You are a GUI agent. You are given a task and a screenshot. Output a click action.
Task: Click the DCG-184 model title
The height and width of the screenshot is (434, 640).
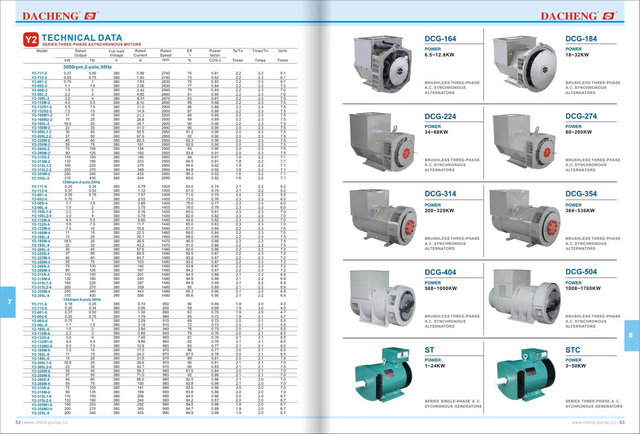click(581, 39)
